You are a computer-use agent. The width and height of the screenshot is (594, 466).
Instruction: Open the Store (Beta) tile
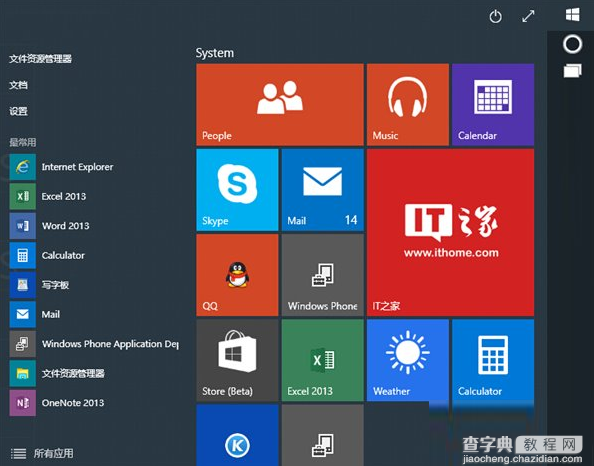click(x=237, y=360)
